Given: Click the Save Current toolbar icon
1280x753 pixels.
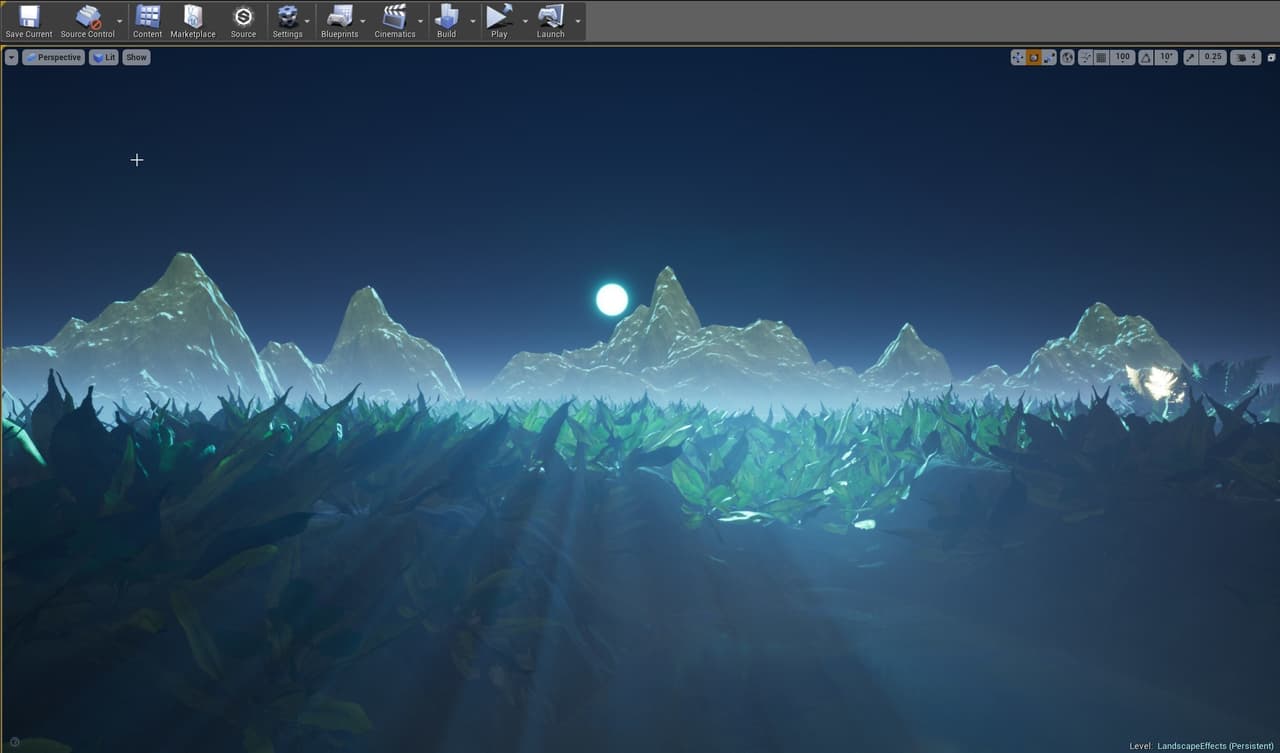Looking at the screenshot, I should click(x=28, y=21).
